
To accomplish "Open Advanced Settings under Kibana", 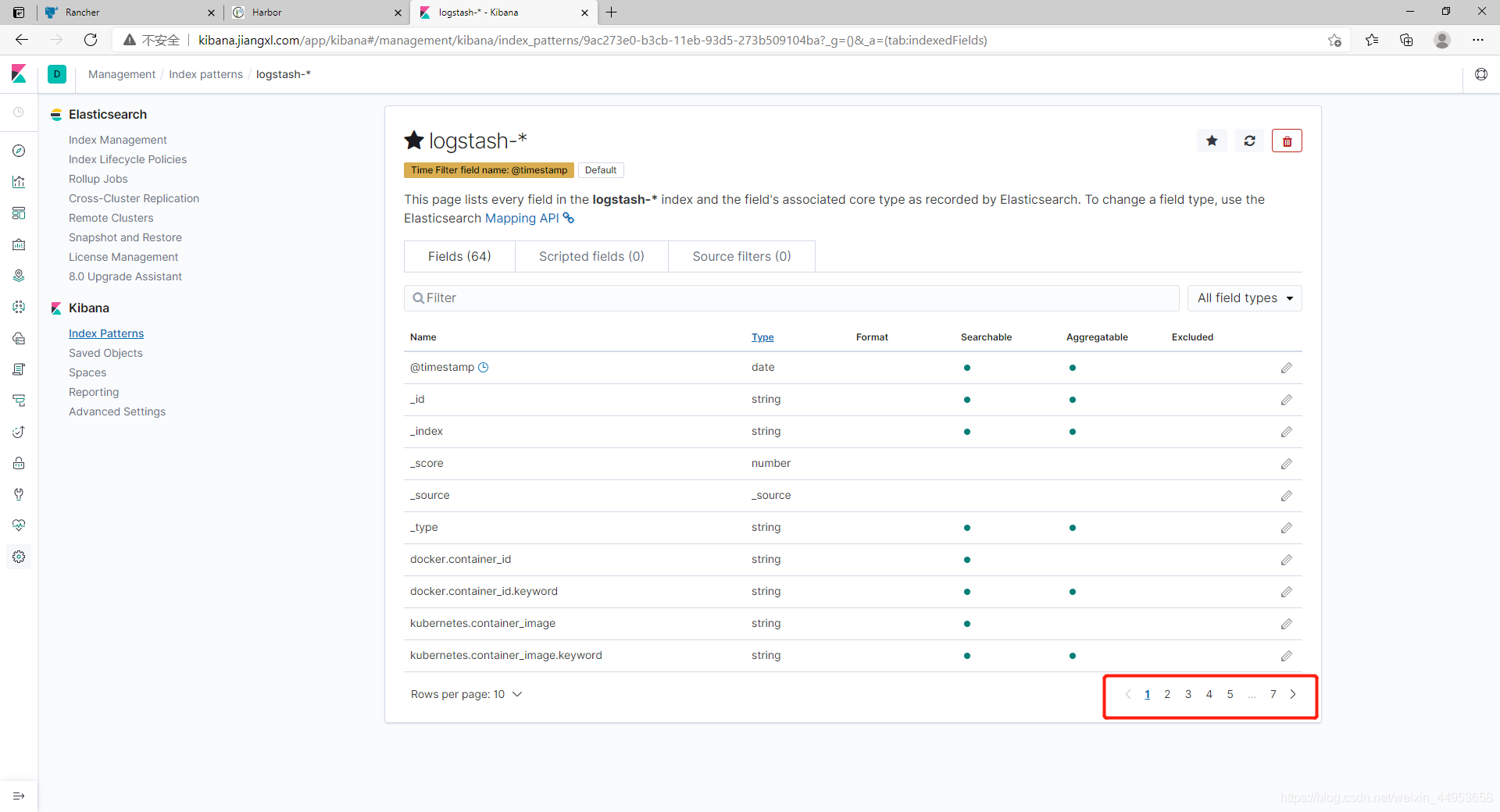I will [117, 411].
